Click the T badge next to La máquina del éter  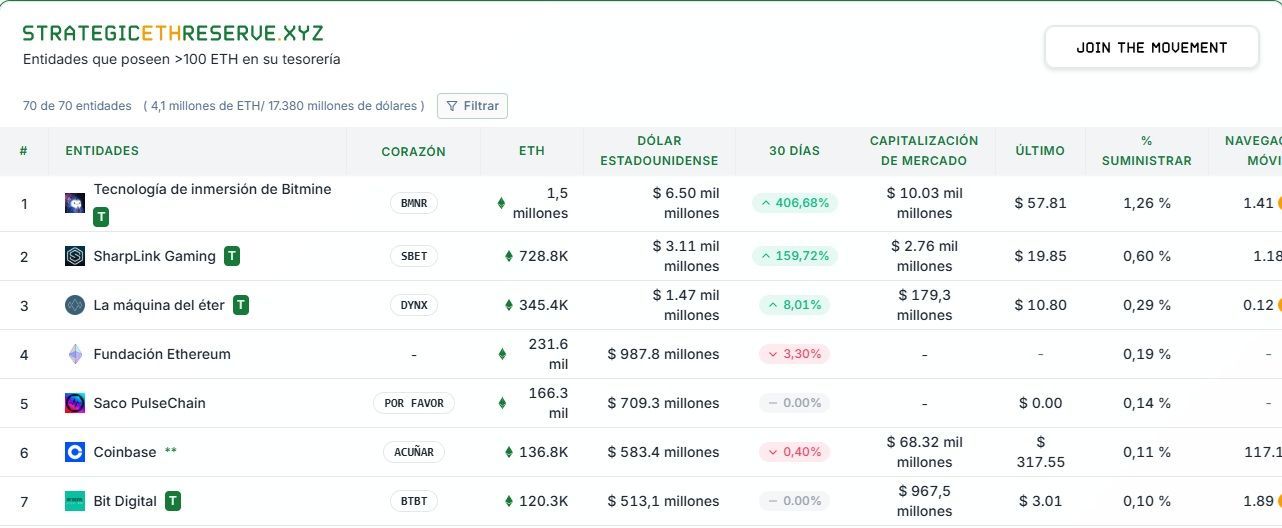(241, 305)
